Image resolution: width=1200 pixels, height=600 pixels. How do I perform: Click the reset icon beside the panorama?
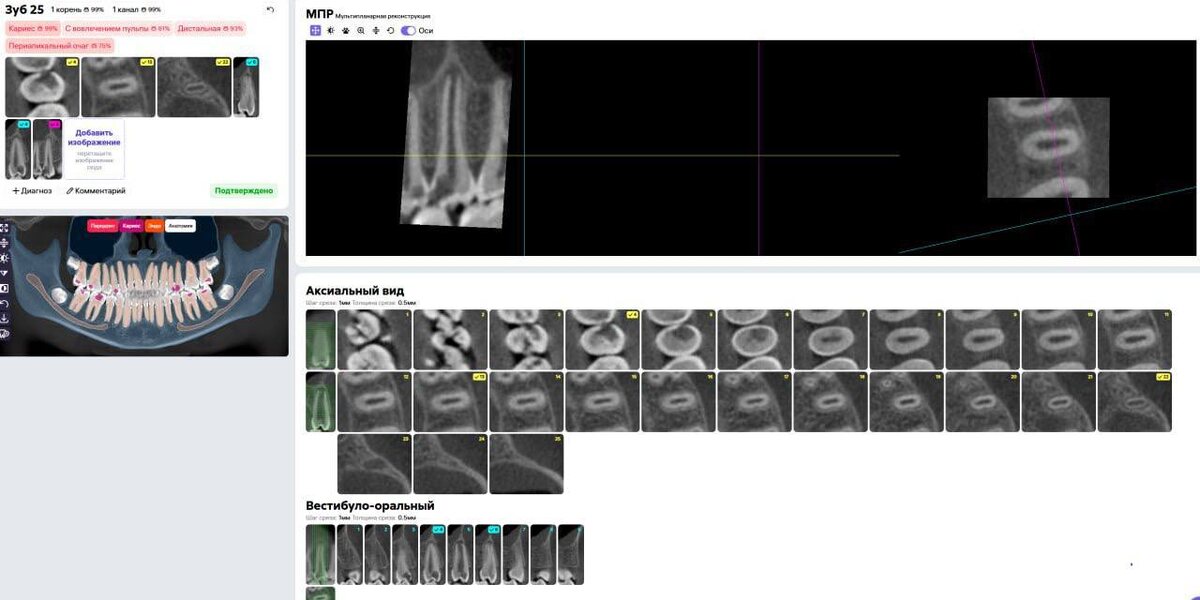coord(4,303)
